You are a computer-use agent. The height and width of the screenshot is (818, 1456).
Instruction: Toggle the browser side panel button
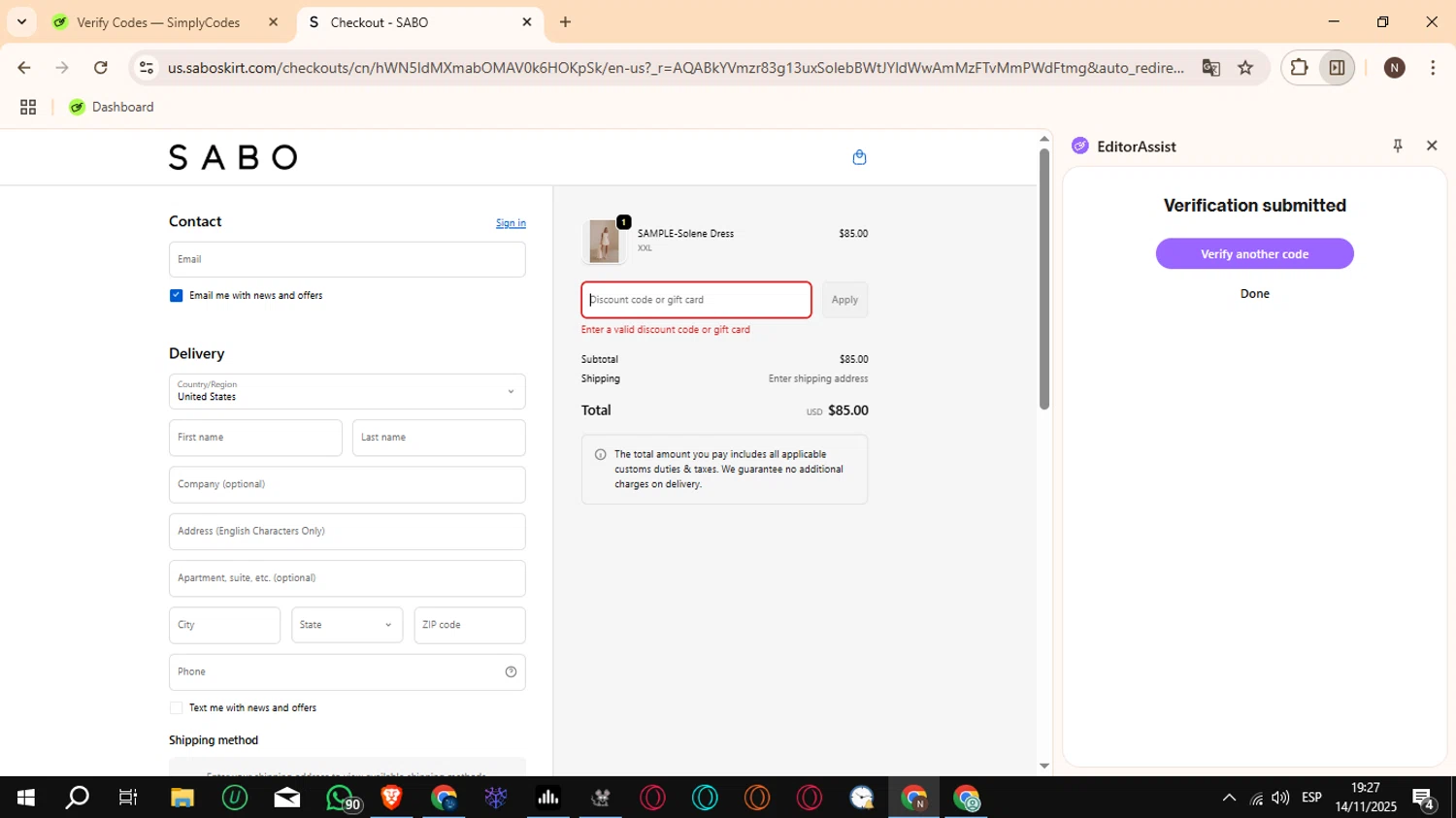(x=1337, y=67)
